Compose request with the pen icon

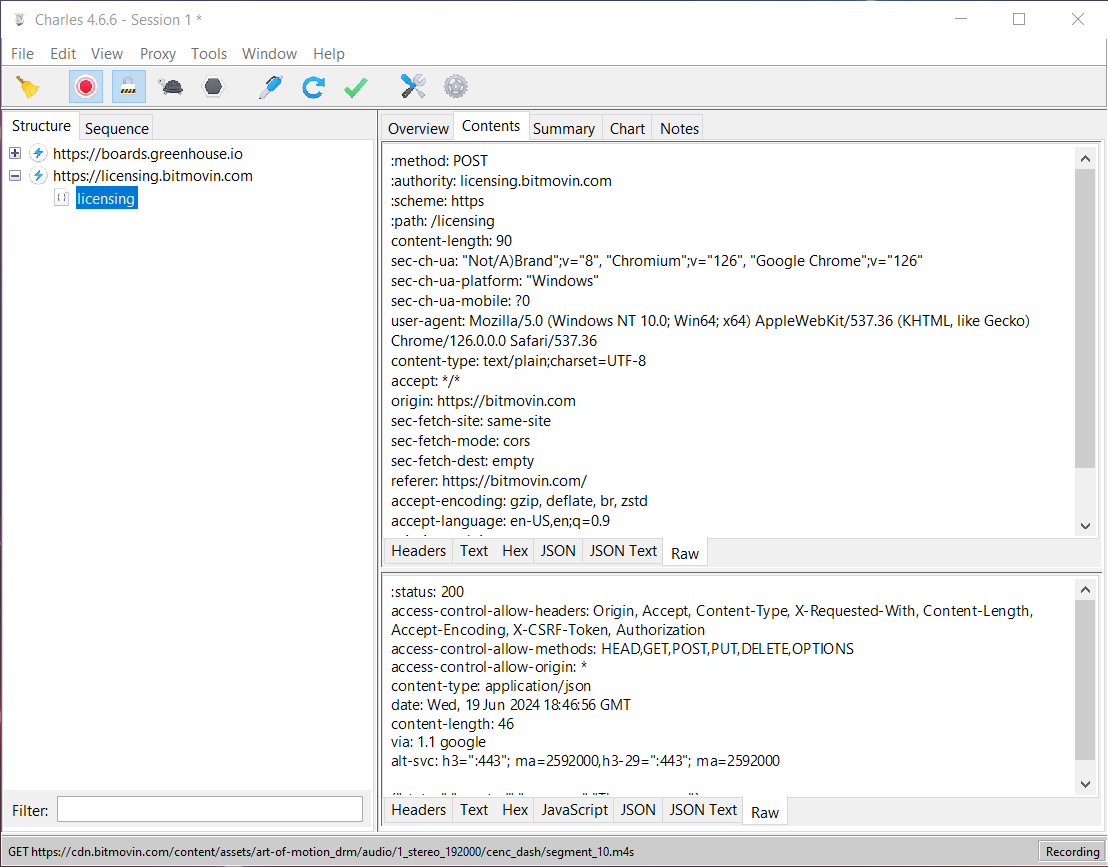[x=271, y=87]
